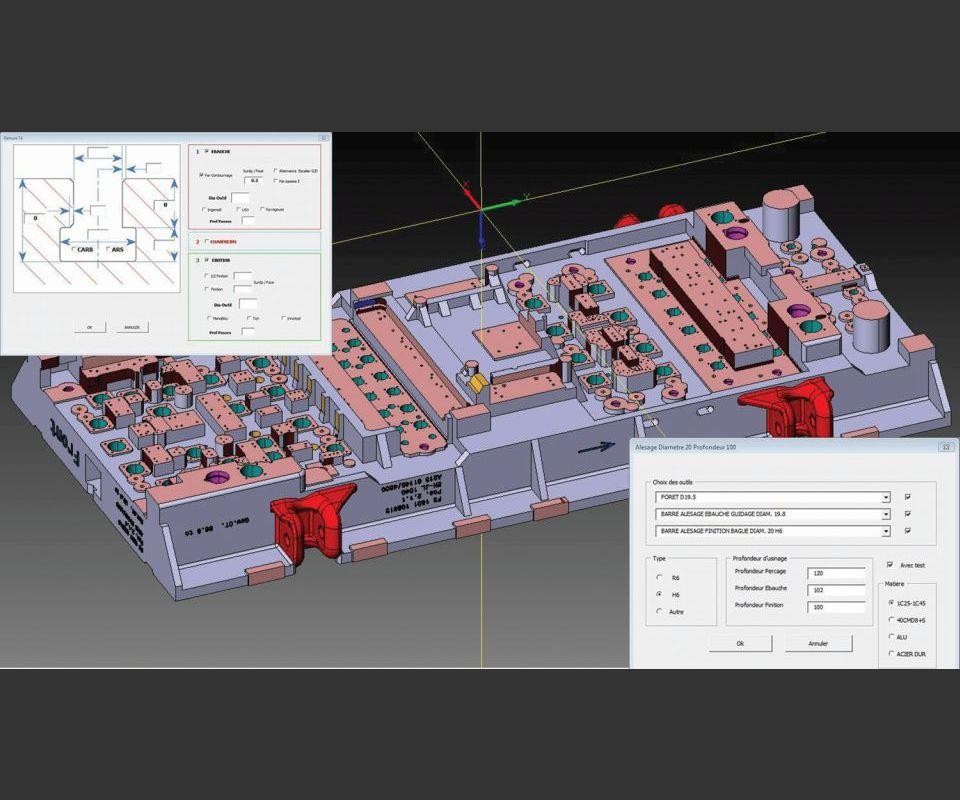
Task: Click the Dia Outil field in EBAUCHE section
Action: [240, 198]
